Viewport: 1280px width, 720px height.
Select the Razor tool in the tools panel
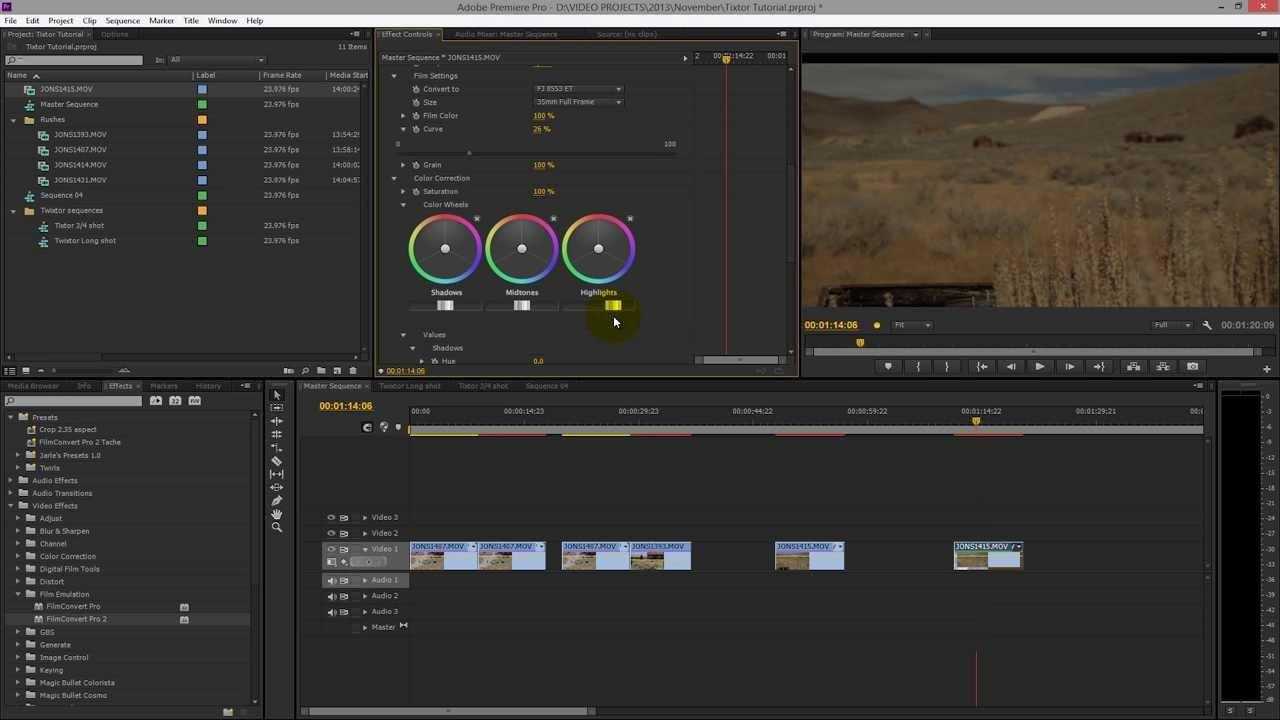[x=277, y=461]
